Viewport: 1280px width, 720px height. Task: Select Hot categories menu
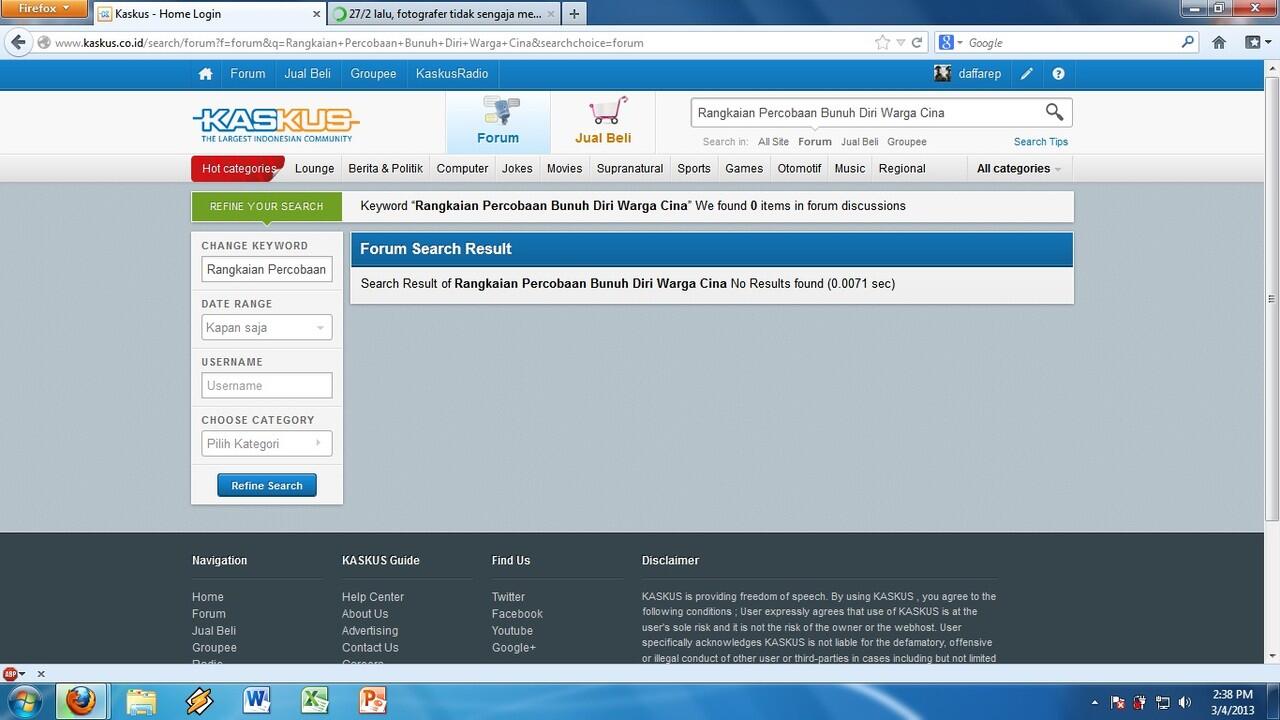pos(238,169)
